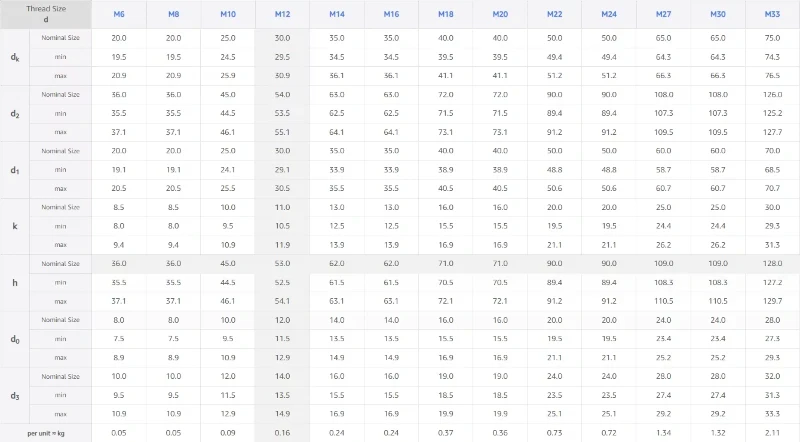The height and width of the screenshot is (442, 800).
Task: Open the M16 thread size link
Action: point(391,14)
